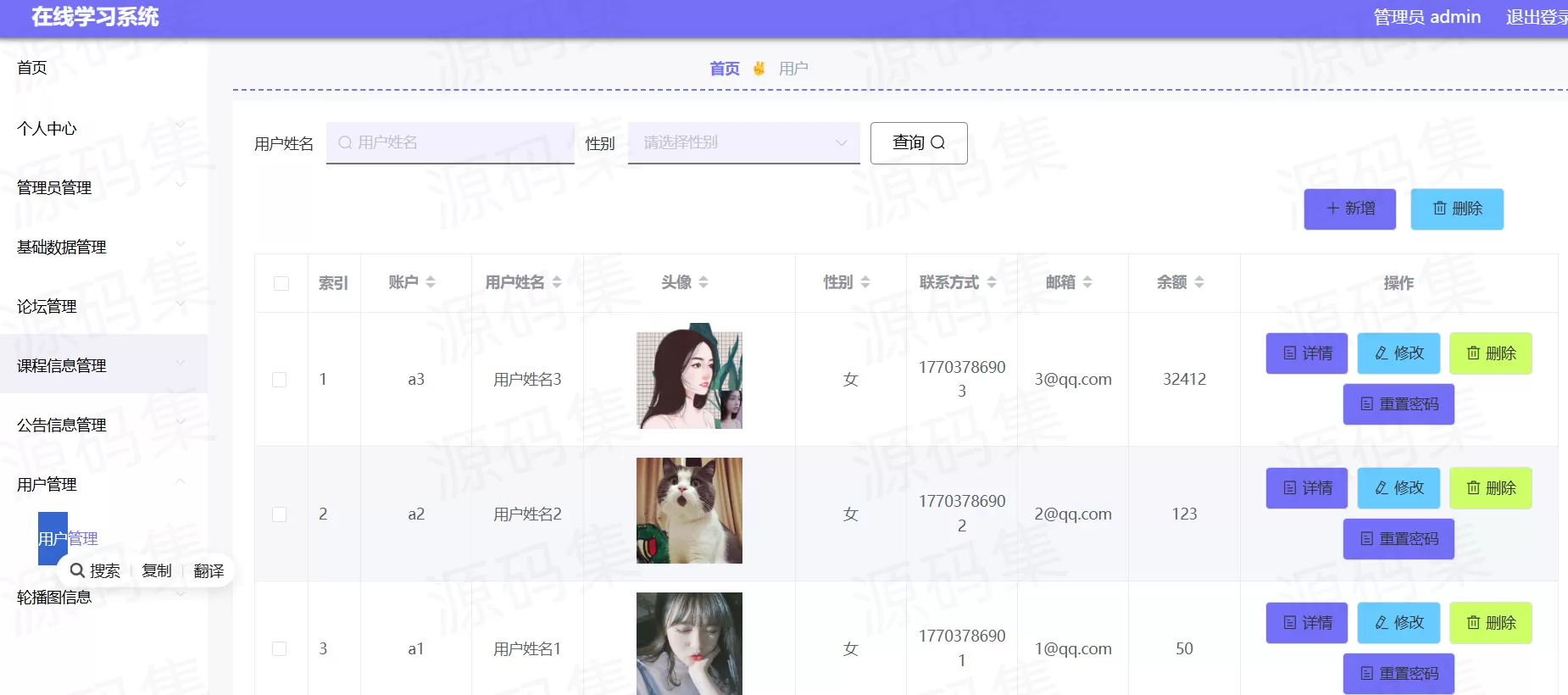Sort 余额 column using its sort arrows
Screen dimensions: 1568x695
[1199, 282]
